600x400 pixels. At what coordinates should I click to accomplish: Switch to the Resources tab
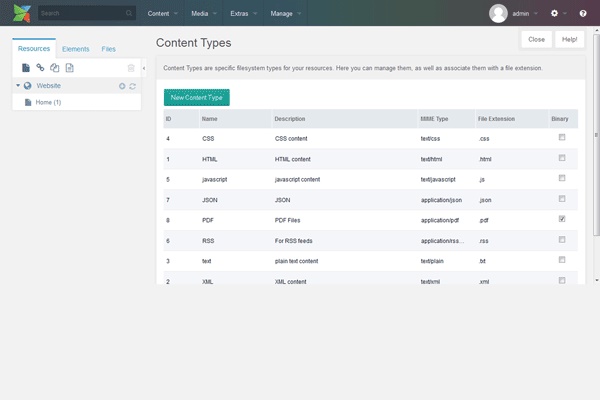34,49
